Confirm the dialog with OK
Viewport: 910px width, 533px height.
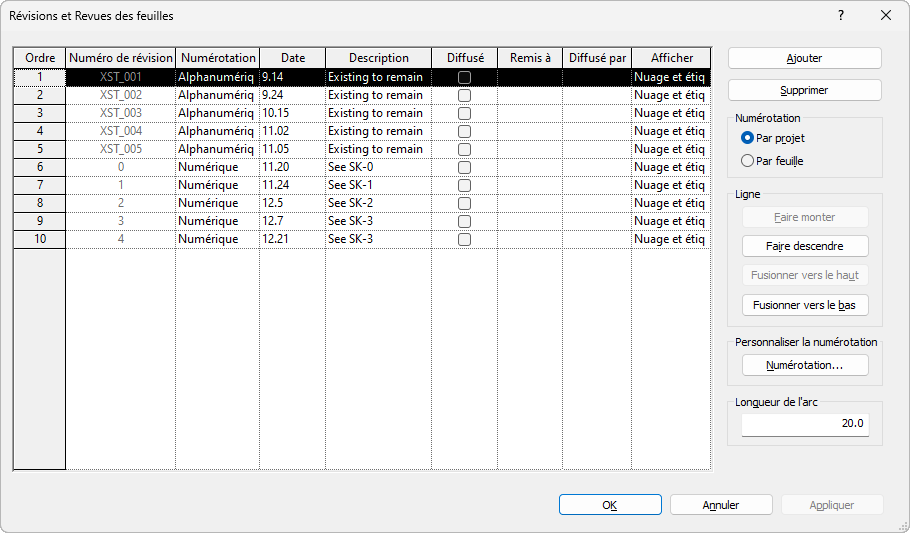click(x=610, y=505)
